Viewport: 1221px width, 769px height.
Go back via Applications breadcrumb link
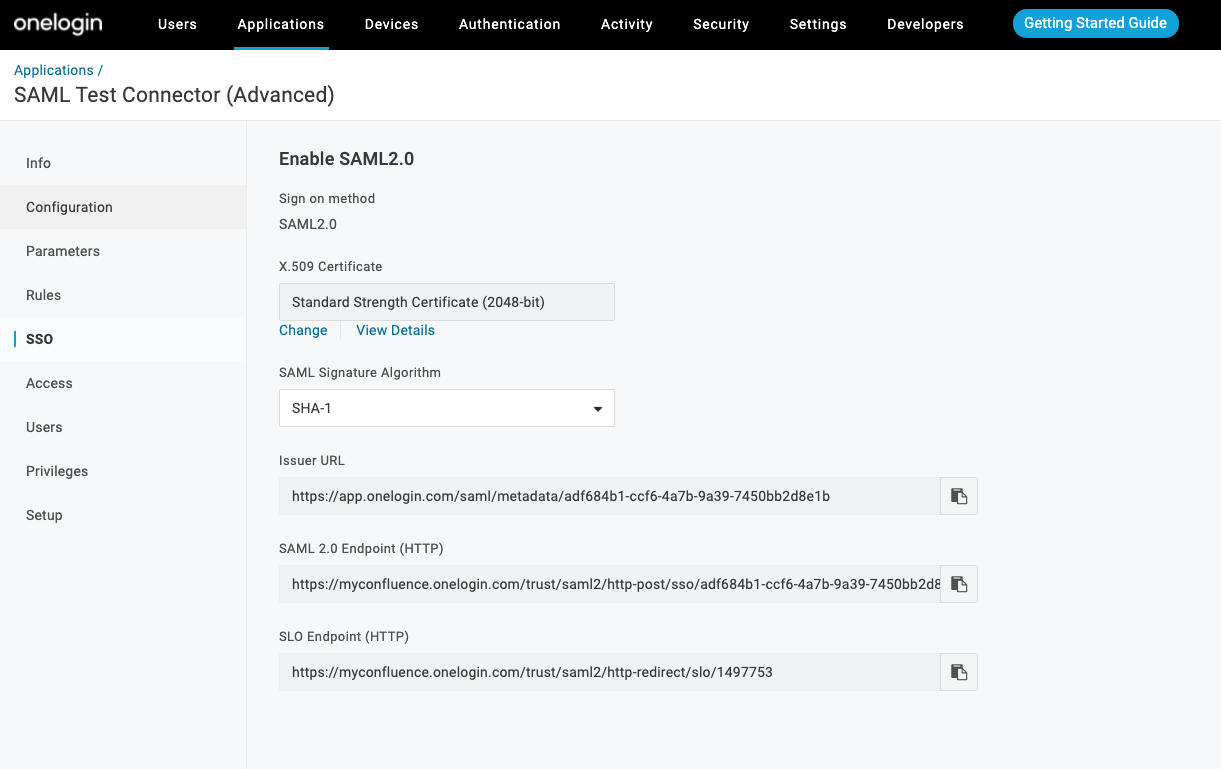coord(54,70)
